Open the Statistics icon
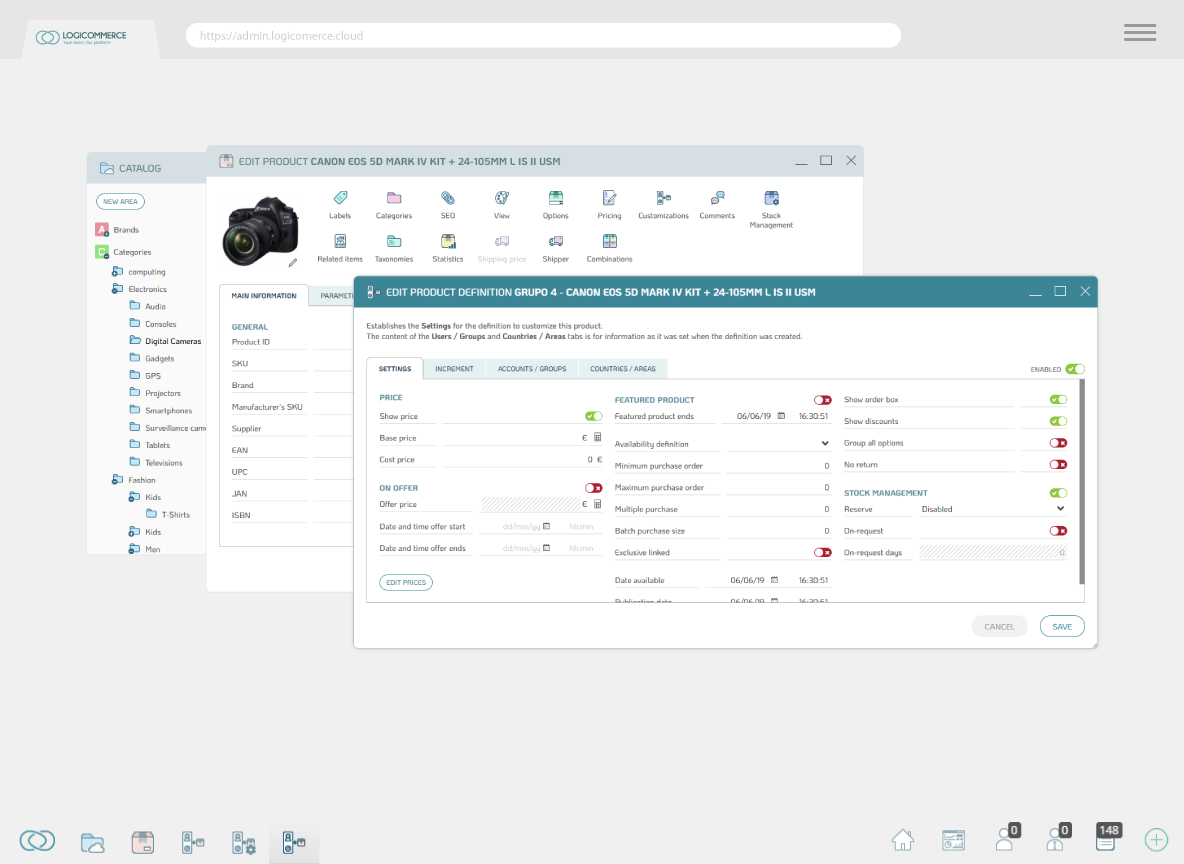 click(x=448, y=241)
